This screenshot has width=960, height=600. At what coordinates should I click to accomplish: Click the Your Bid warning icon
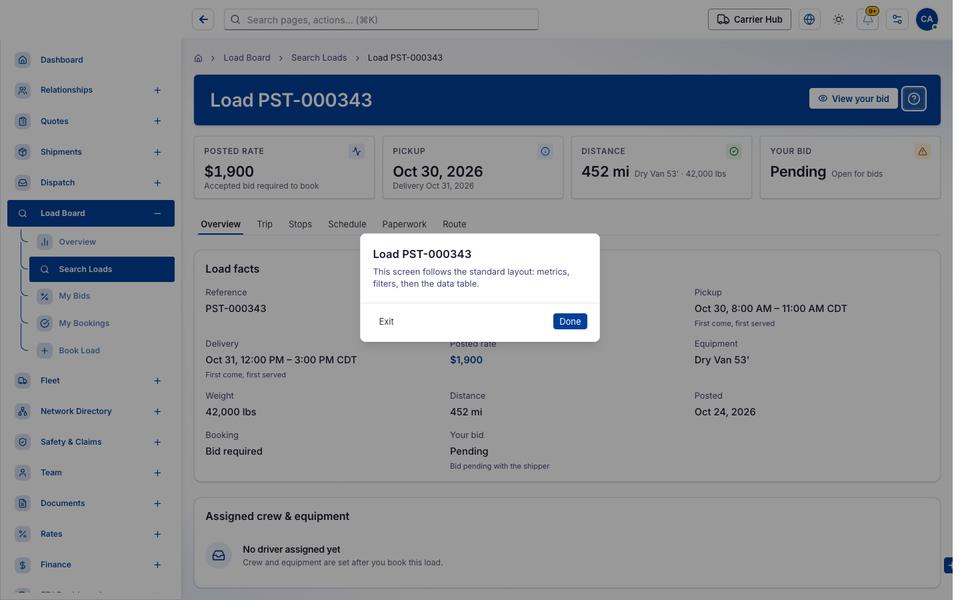pyautogui.click(x=922, y=151)
